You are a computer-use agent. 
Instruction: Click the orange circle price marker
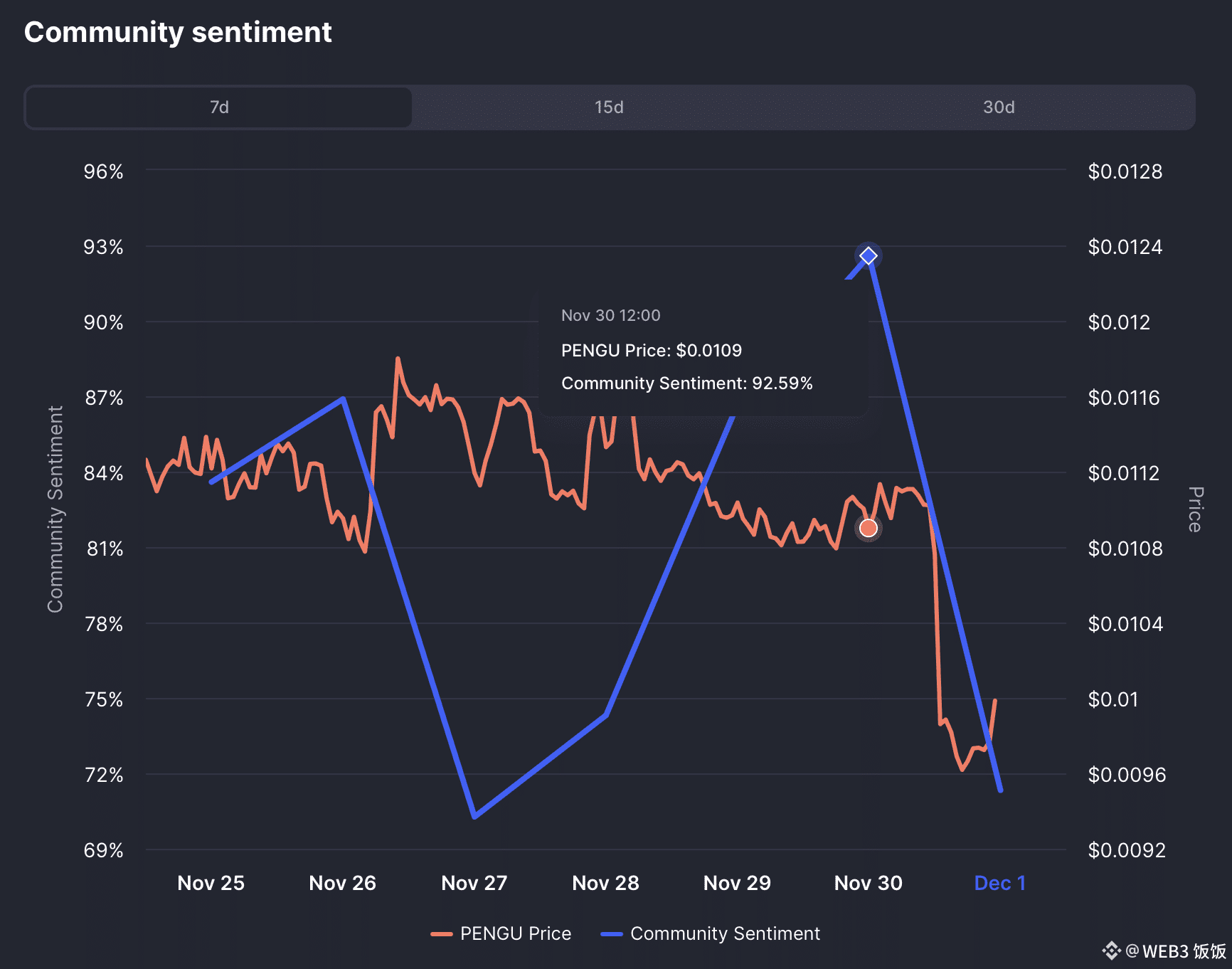coord(868,529)
